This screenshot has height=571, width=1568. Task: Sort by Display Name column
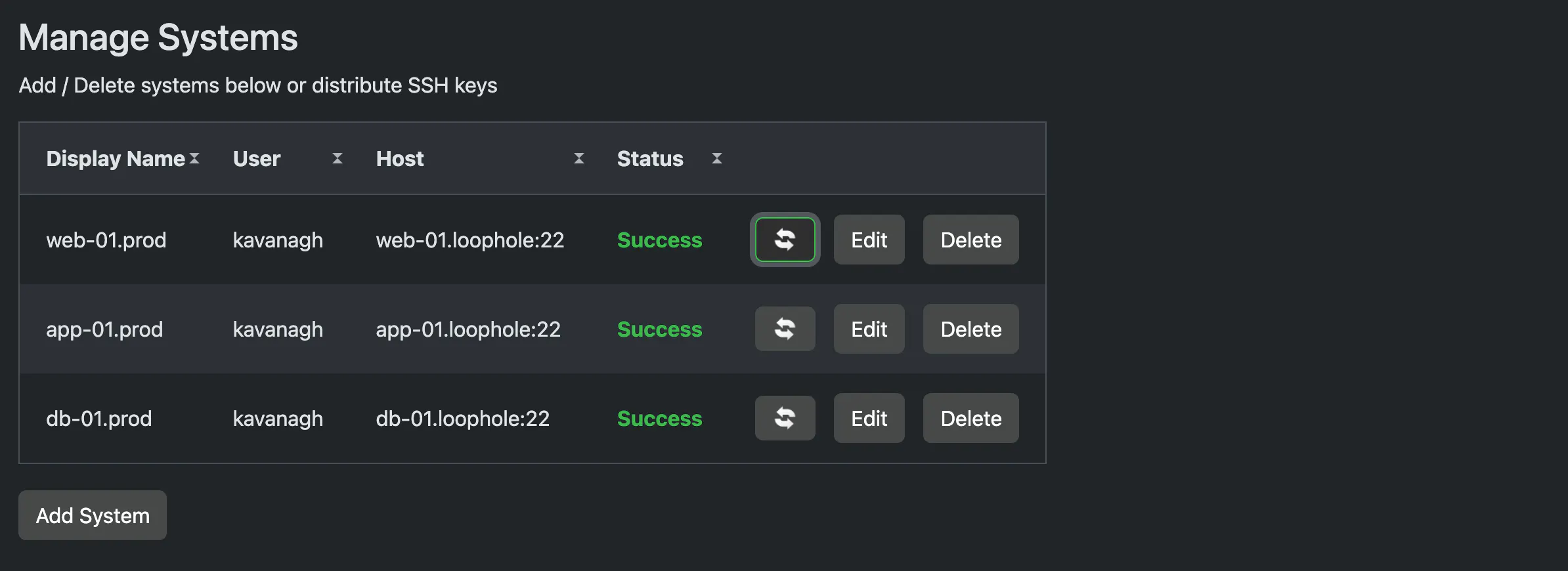(x=194, y=158)
